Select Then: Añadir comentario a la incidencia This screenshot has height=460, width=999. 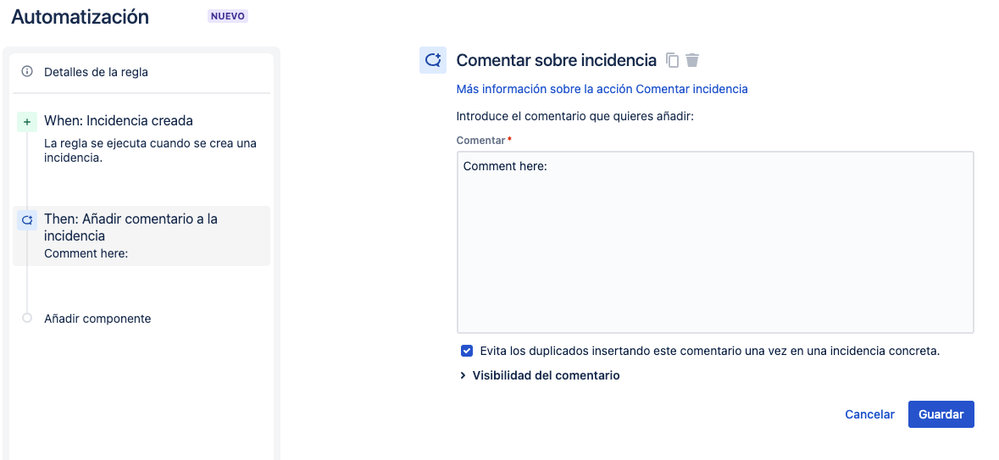(x=141, y=236)
